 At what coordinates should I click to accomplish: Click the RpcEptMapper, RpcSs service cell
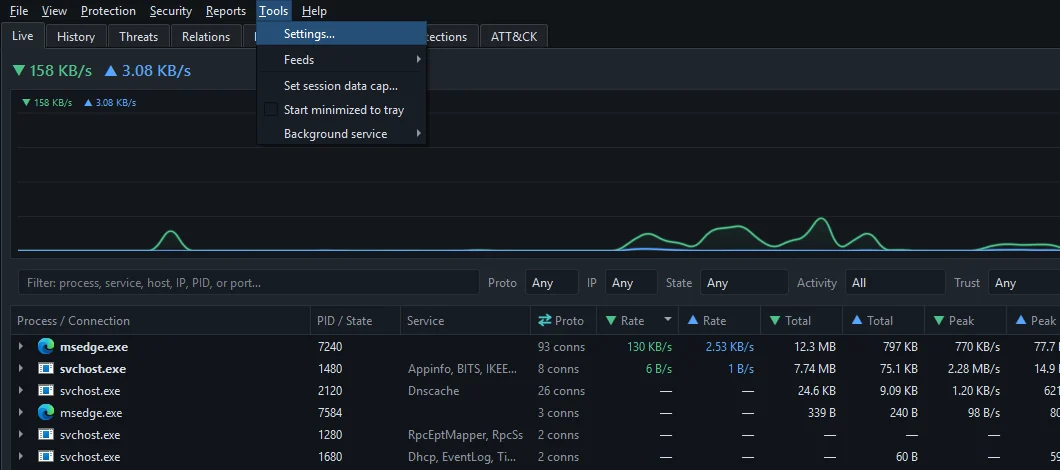pyautogui.click(x=465, y=435)
